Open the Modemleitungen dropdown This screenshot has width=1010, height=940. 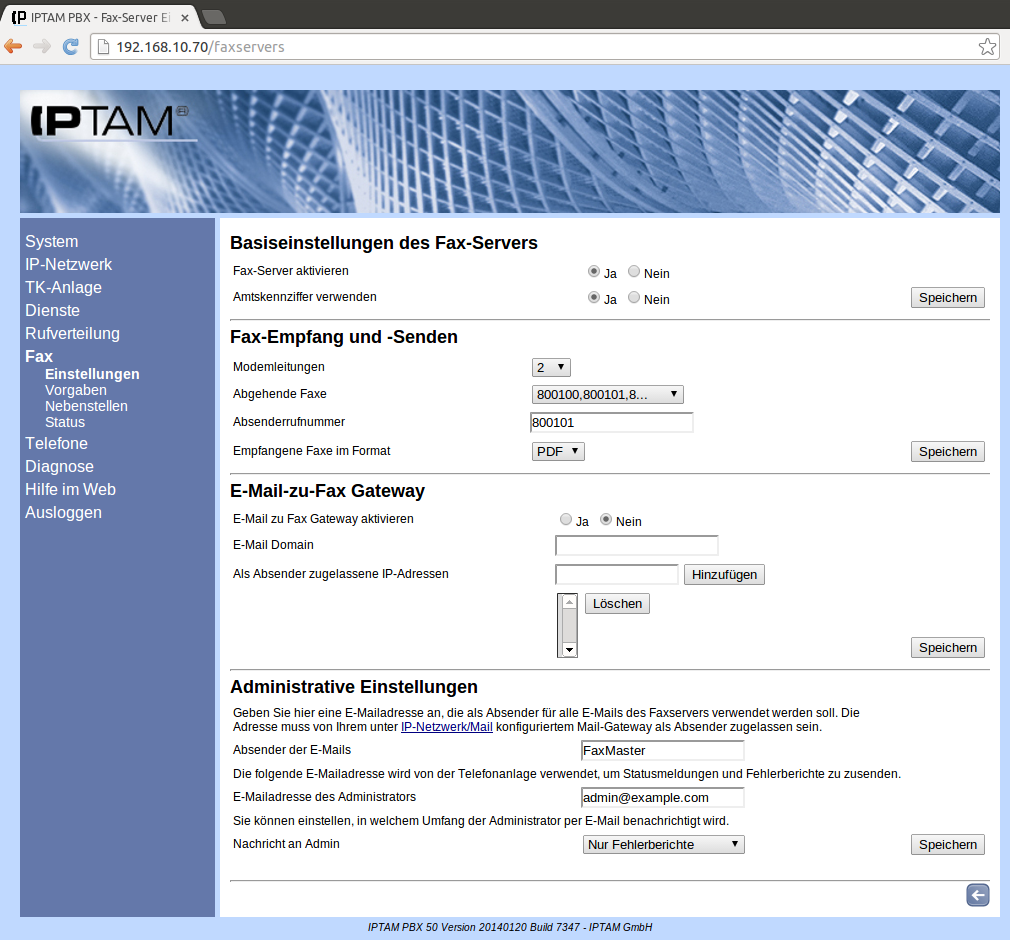[551, 368]
